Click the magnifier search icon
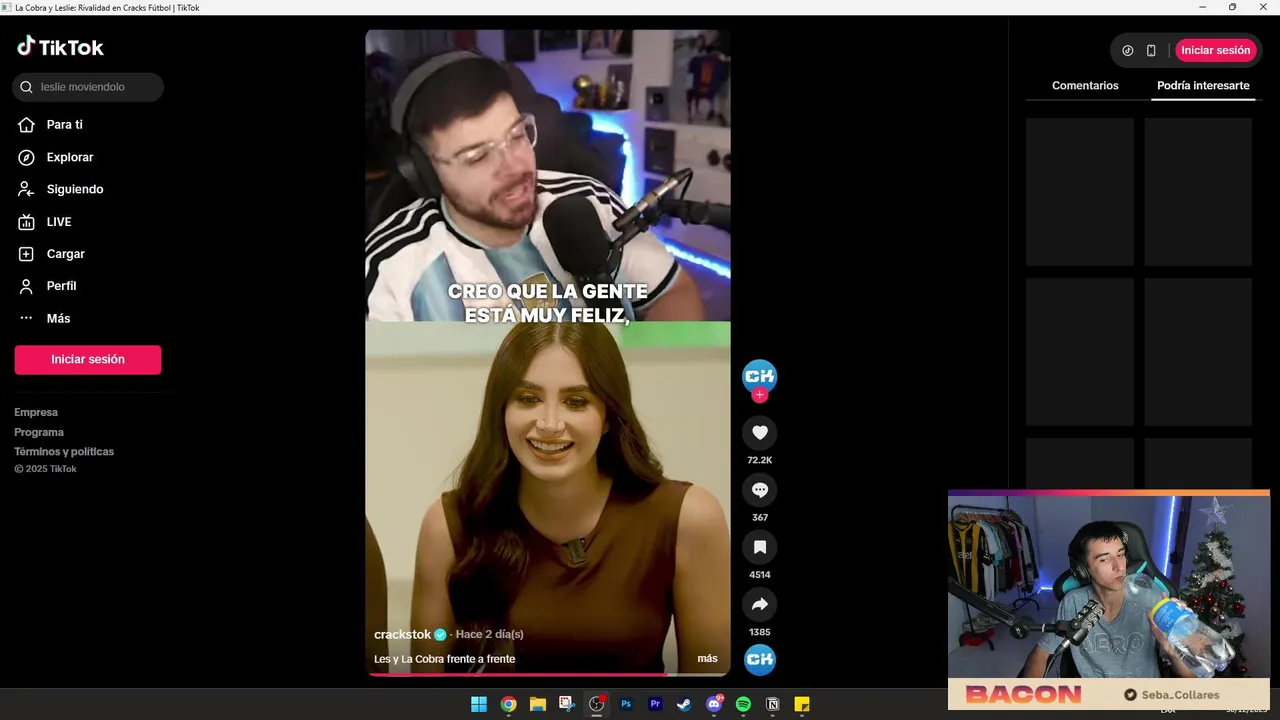This screenshot has width=1280, height=720. pos(27,87)
